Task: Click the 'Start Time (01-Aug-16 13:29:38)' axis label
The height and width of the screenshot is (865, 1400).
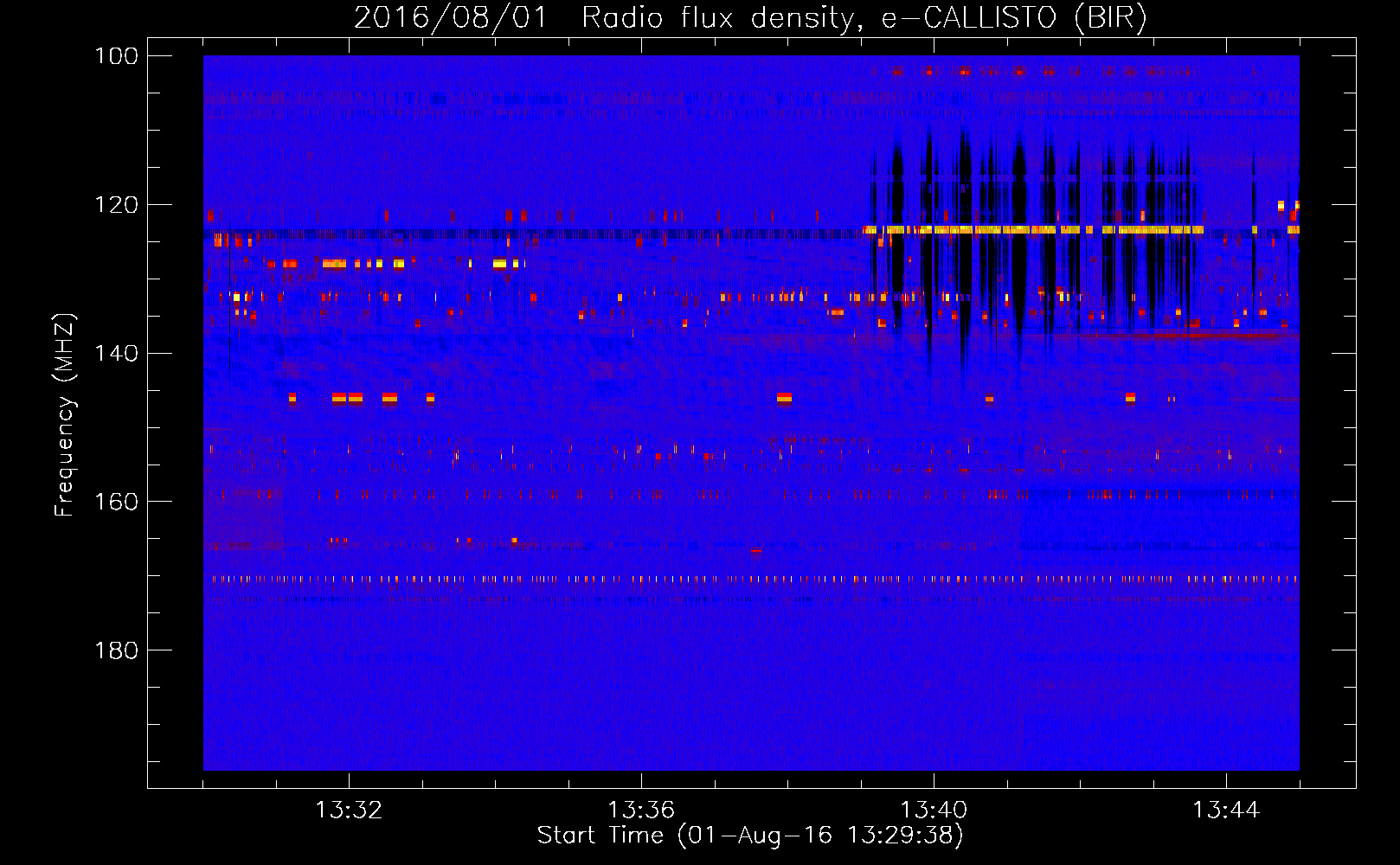Action: click(x=749, y=836)
